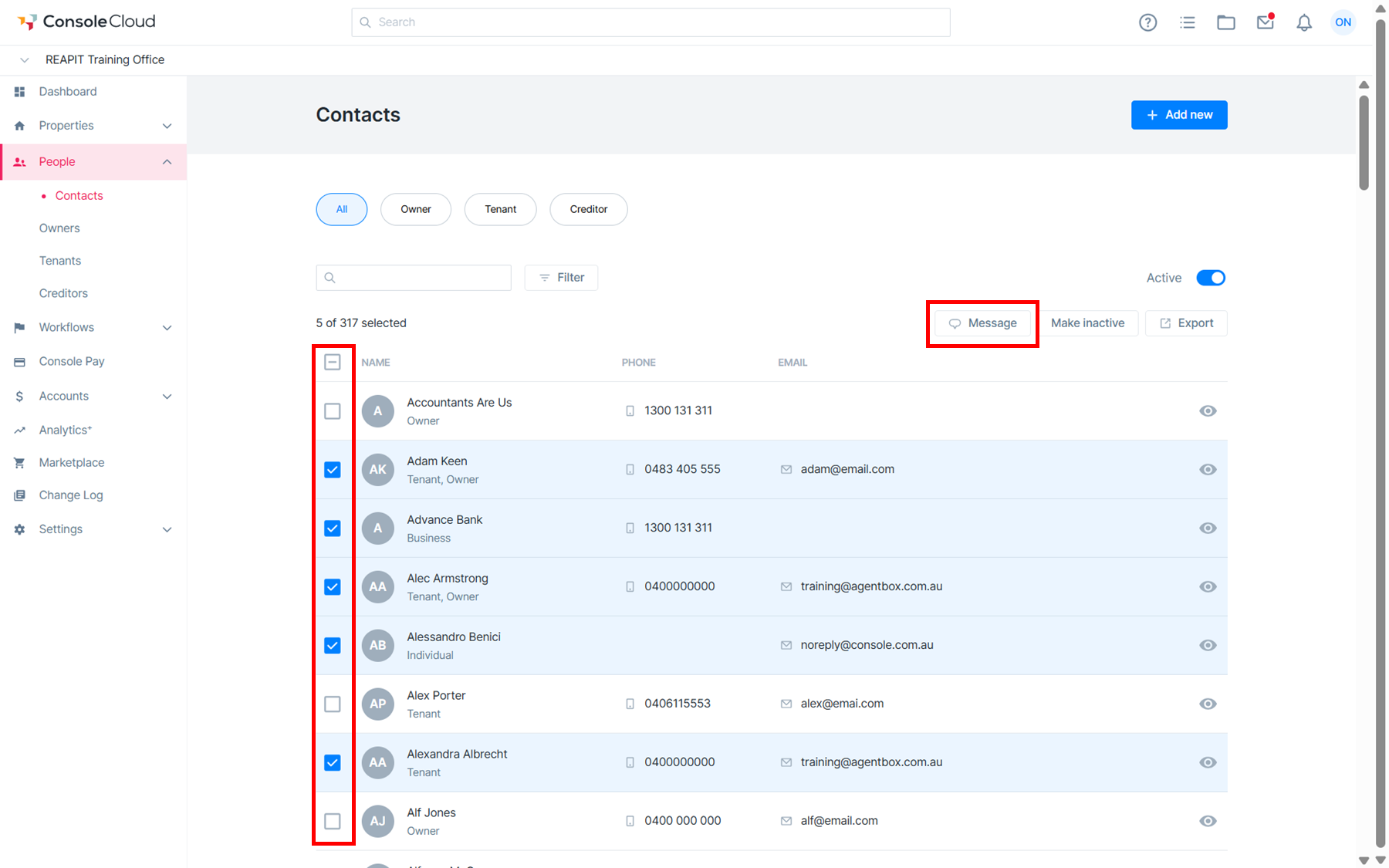Click the AP avatar for Alex Porter
Image resolution: width=1389 pixels, height=868 pixels.
[377, 704]
